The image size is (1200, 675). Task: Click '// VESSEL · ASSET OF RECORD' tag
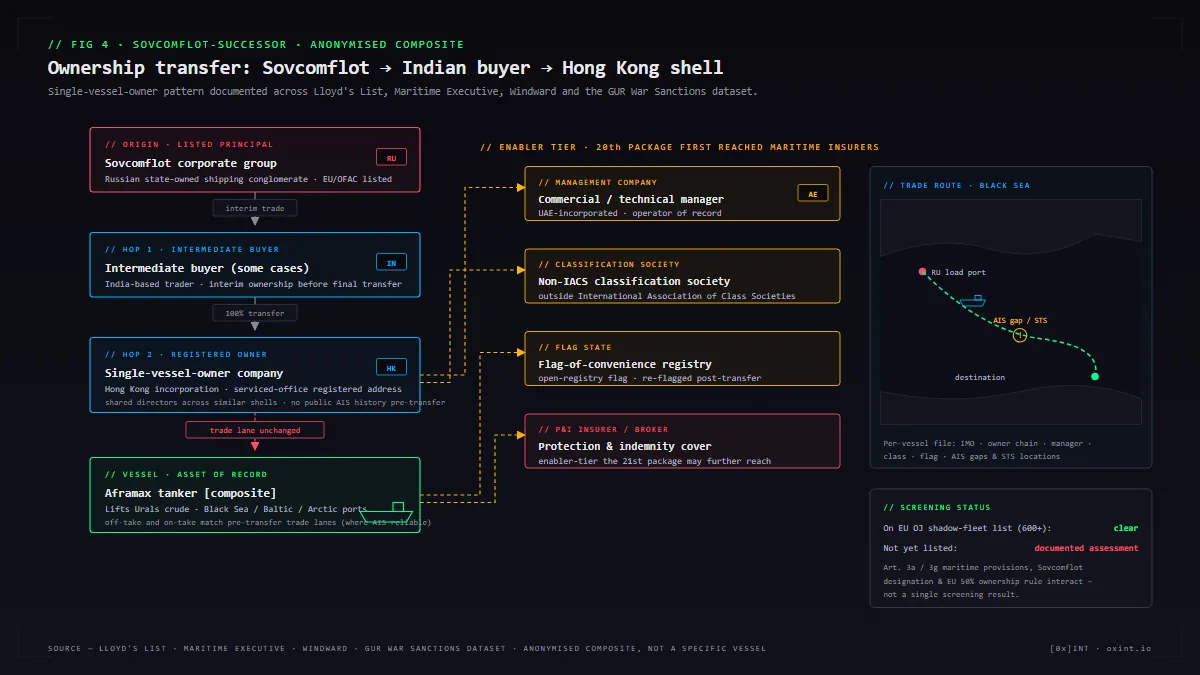tap(186, 474)
